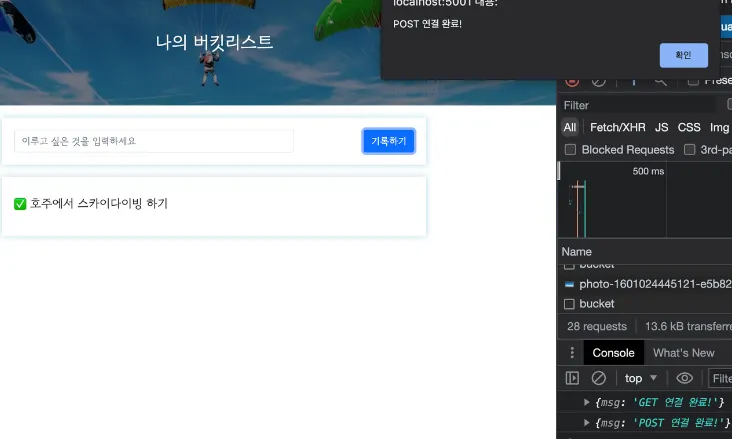Filter requests by CSS
Image resolution: width=732 pixels, height=439 pixels.
[x=689, y=127]
